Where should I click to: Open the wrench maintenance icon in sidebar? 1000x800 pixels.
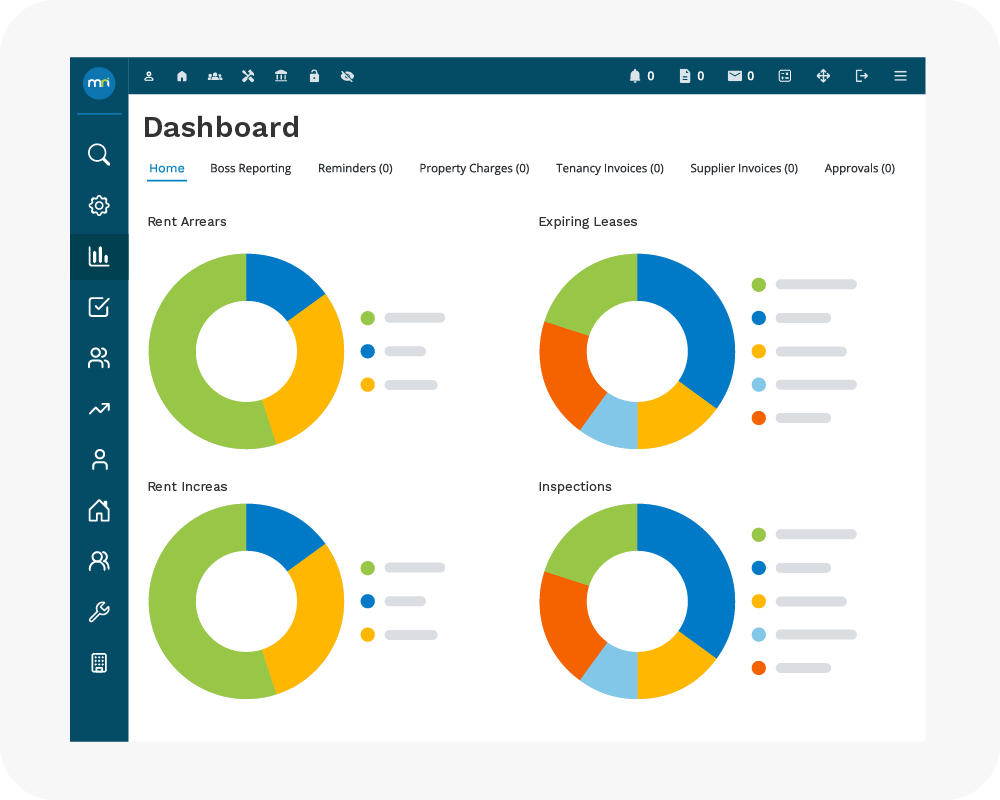pos(98,612)
